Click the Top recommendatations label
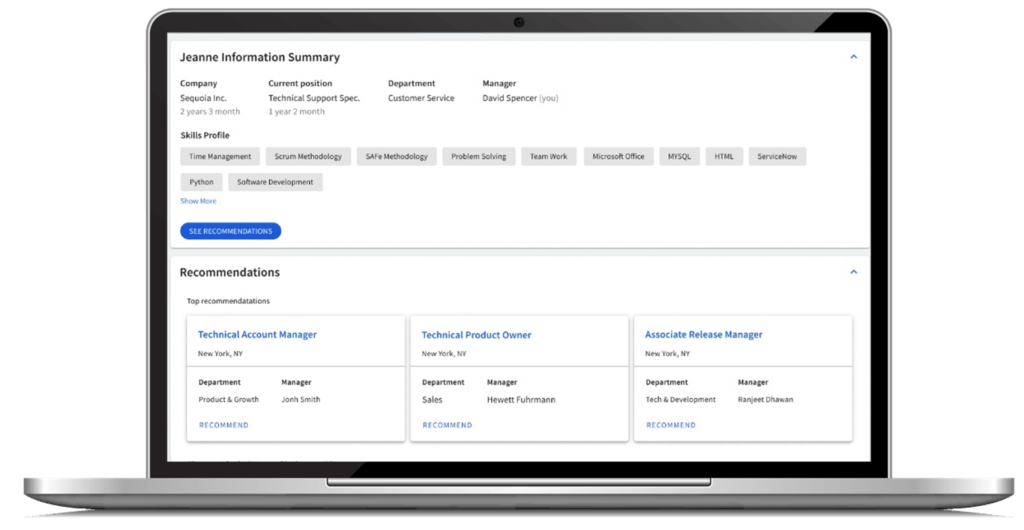The height and width of the screenshot is (530, 1024). coord(229,301)
